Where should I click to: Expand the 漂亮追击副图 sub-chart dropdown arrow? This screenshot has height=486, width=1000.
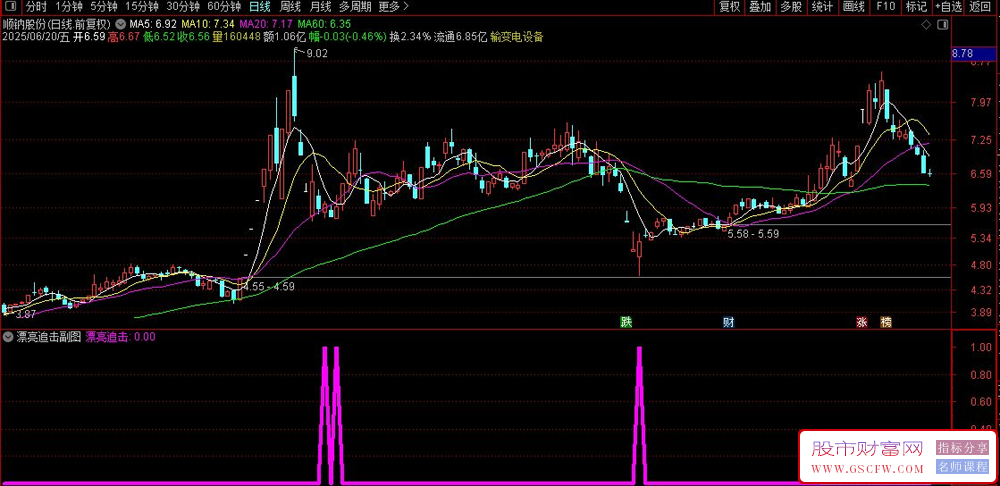click(8, 336)
